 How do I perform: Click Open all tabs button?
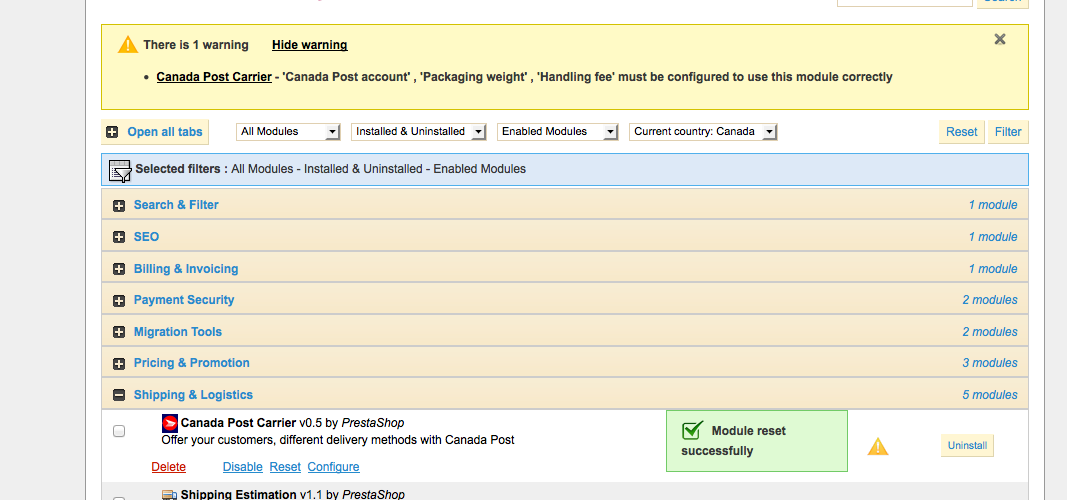(x=155, y=132)
